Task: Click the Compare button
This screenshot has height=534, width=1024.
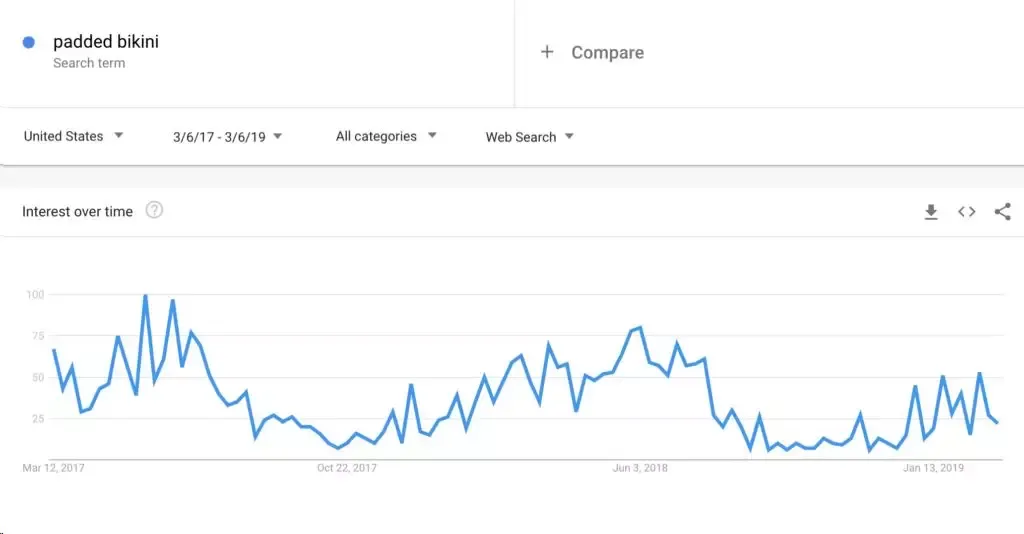Action: pos(607,52)
